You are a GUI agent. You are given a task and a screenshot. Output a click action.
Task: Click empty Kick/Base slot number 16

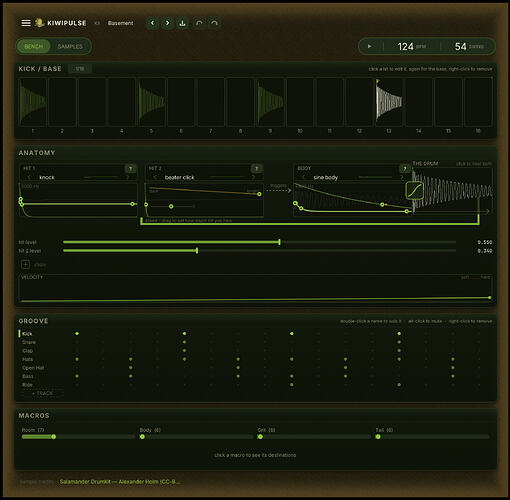pyautogui.click(x=478, y=102)
